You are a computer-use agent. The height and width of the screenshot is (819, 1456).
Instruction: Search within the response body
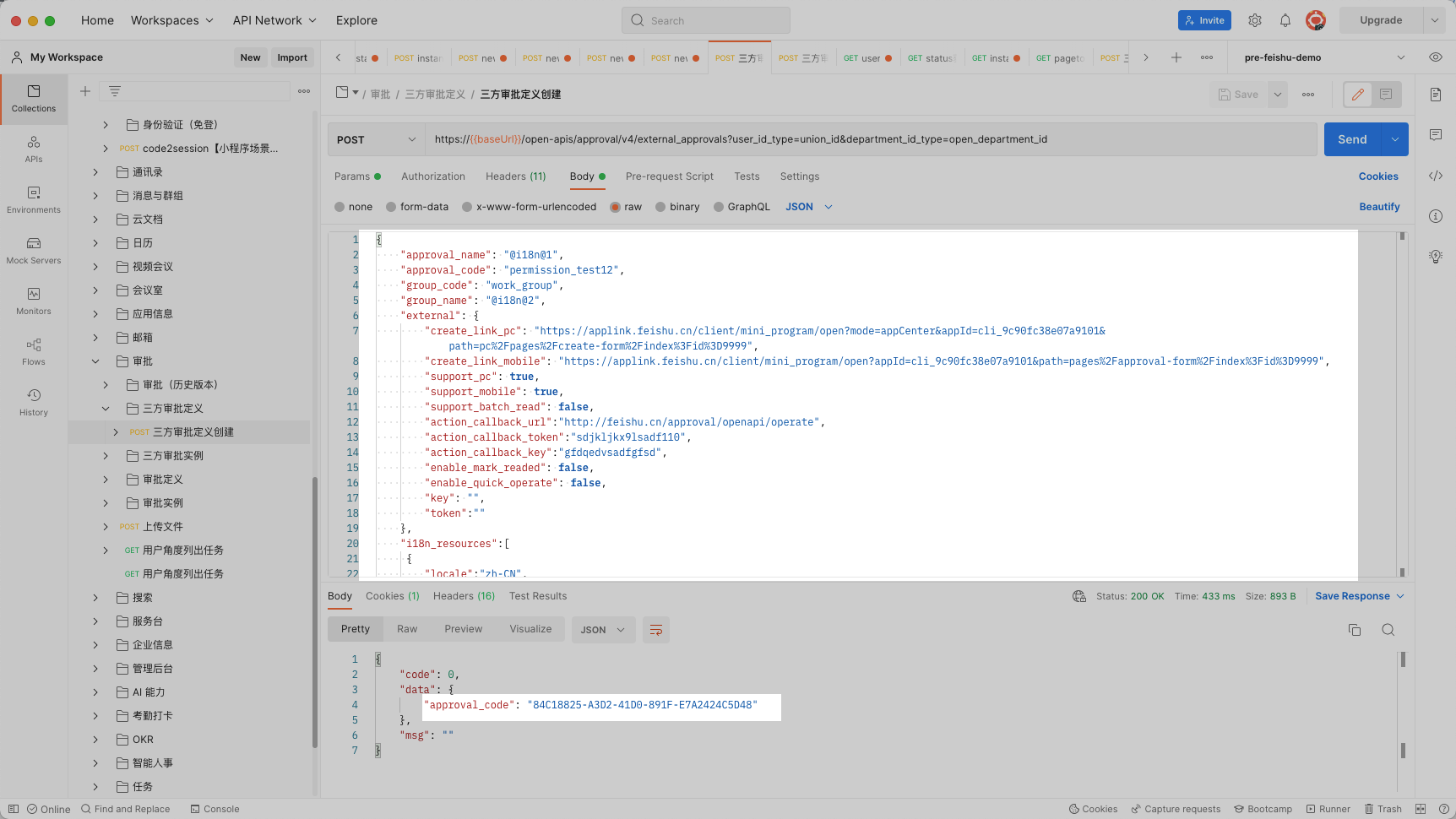click(1388, 630)
